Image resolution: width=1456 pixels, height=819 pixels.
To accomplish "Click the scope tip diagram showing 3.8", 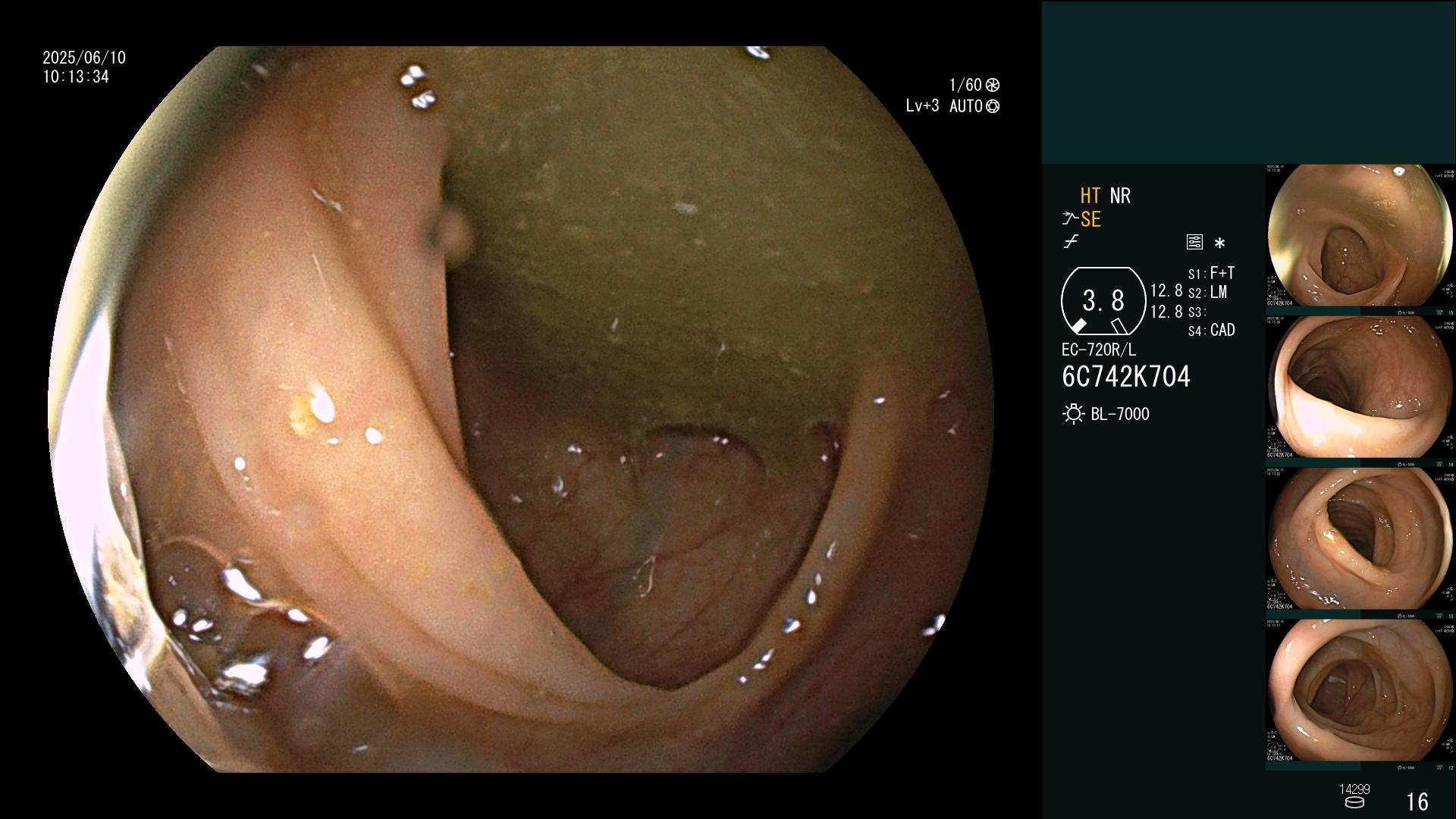I will click(x=1103, y=301).
